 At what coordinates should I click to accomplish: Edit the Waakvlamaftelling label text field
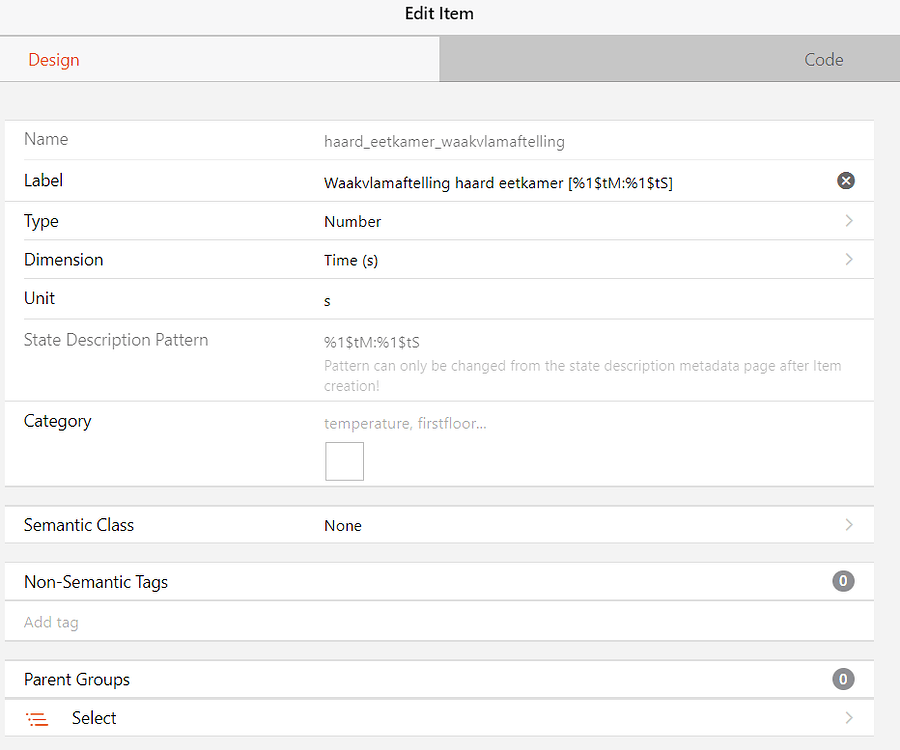click(x=498, y=182)
